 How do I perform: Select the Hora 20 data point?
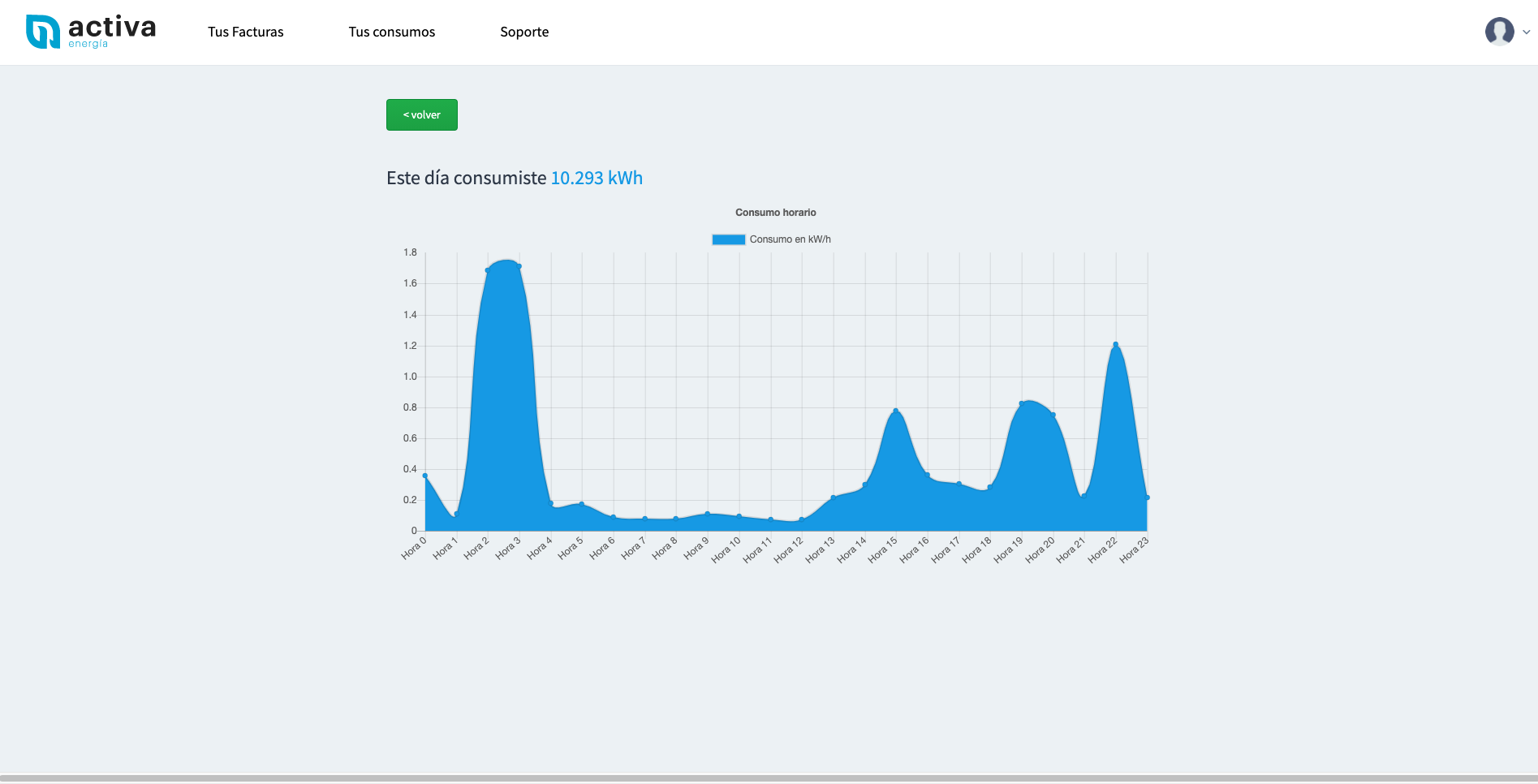click(x=1053, y=415)
